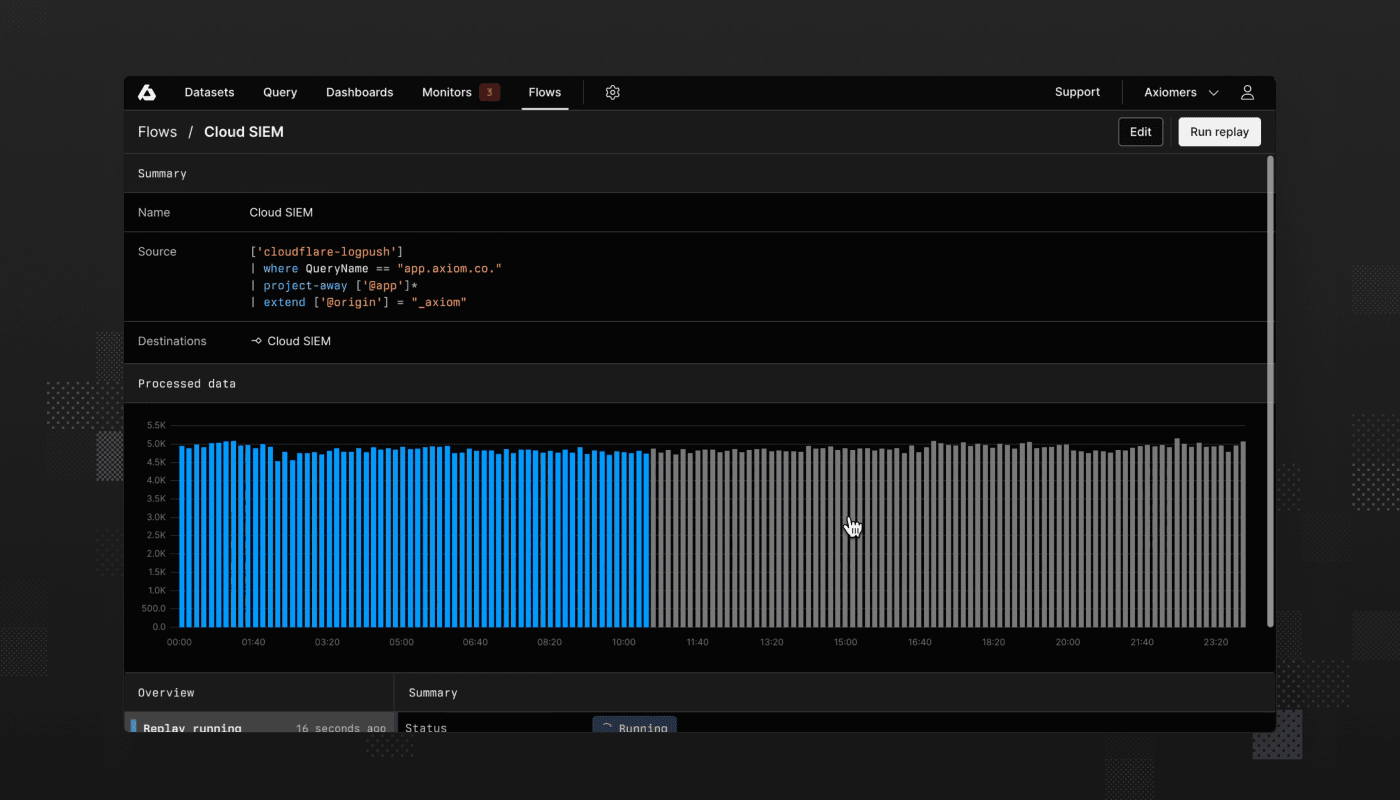Viewport: 1400px width, 800px height.
Task: Open the Monitors alert count badge
Action: pyautogui.click(x=489, y=92)
